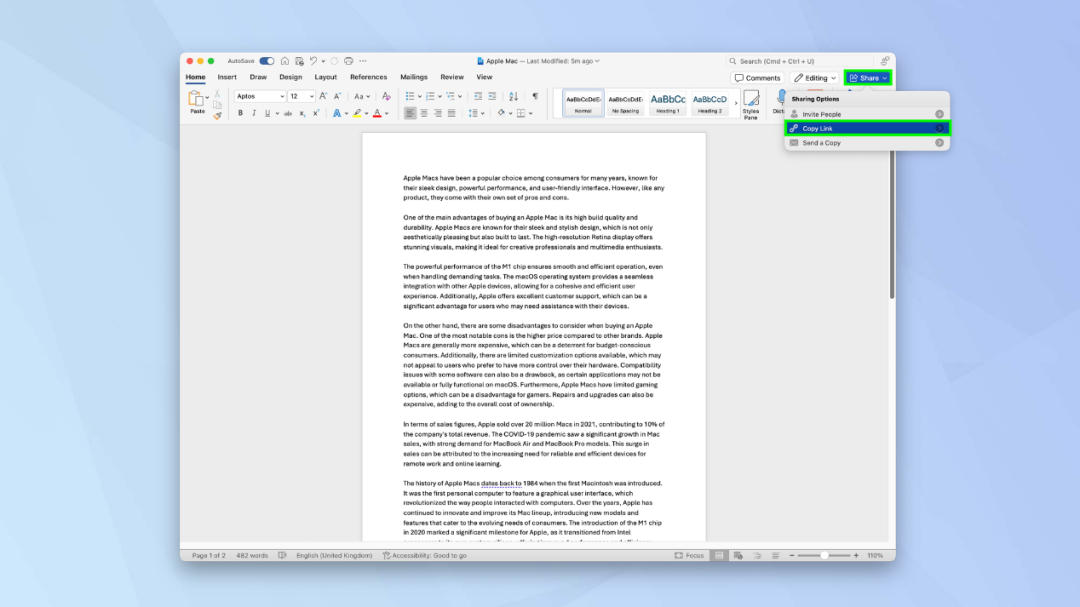Apply subscript formatting
The image size is (1080, 607).
[x=302, y=114]
